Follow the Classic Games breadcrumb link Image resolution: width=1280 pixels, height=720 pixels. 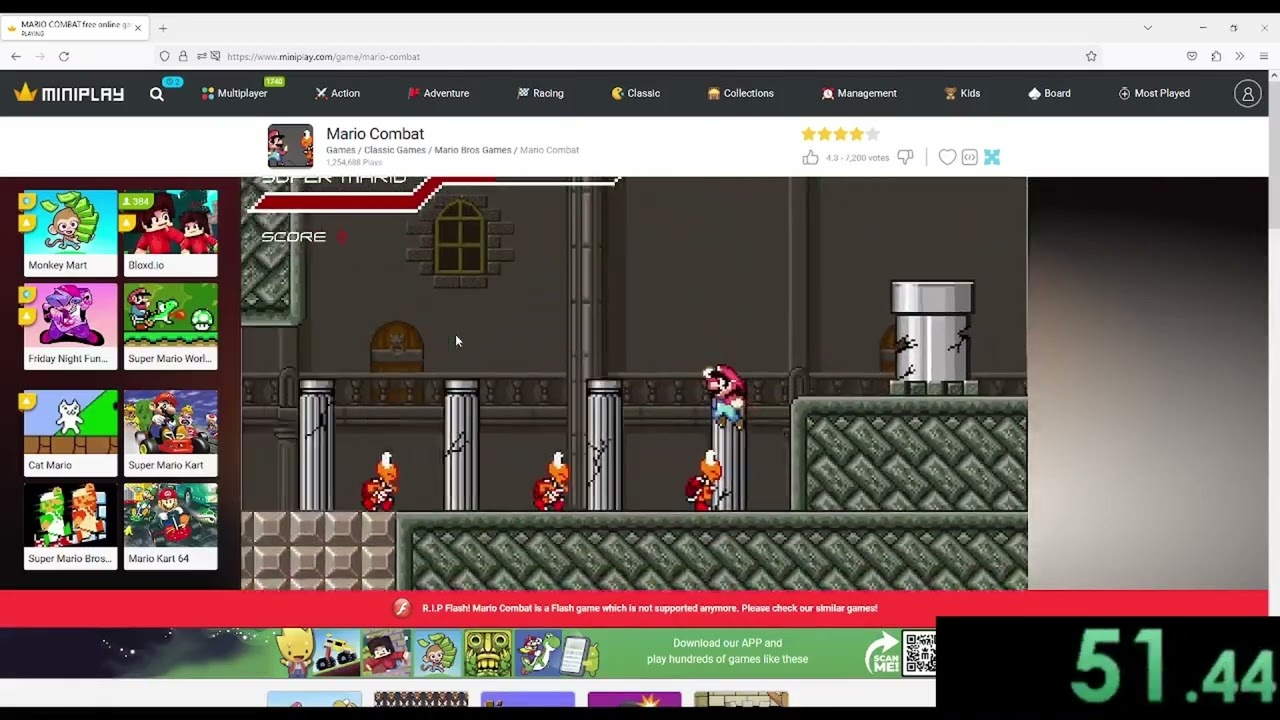395,150
